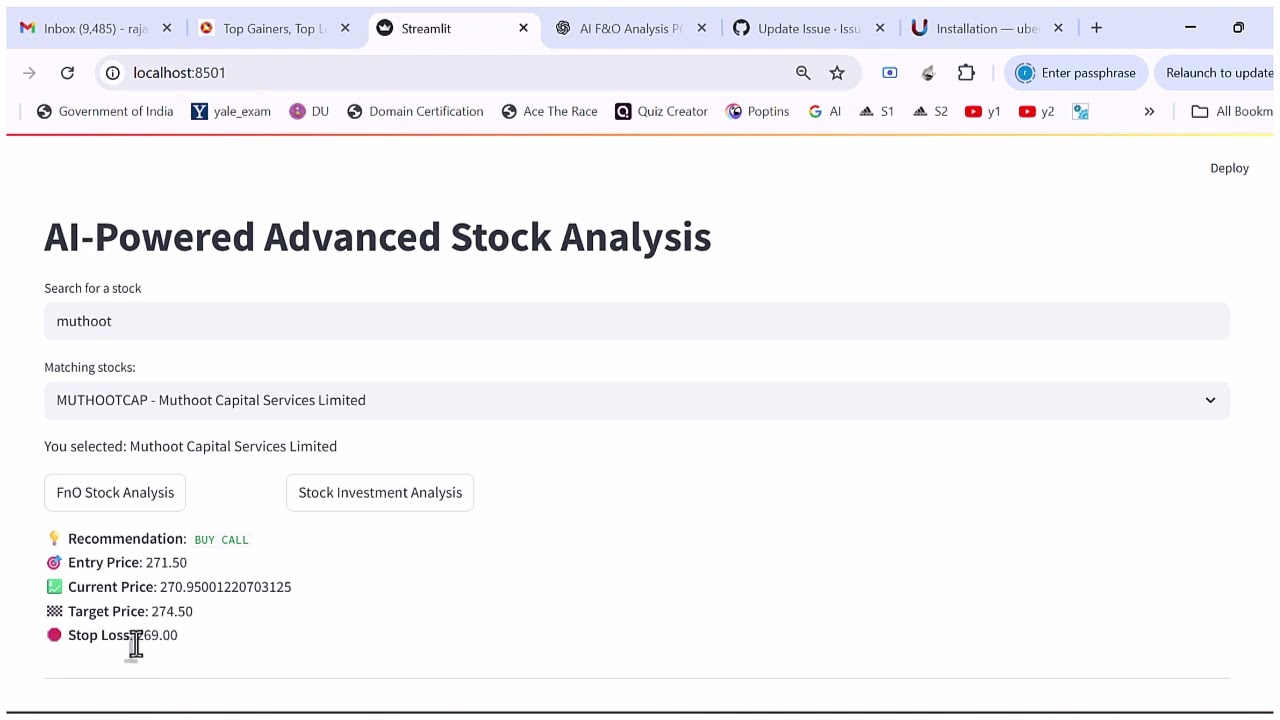Click the chart Current Price icon
Viewport: 1280px width, 720px height.
[x=54, y=587]
